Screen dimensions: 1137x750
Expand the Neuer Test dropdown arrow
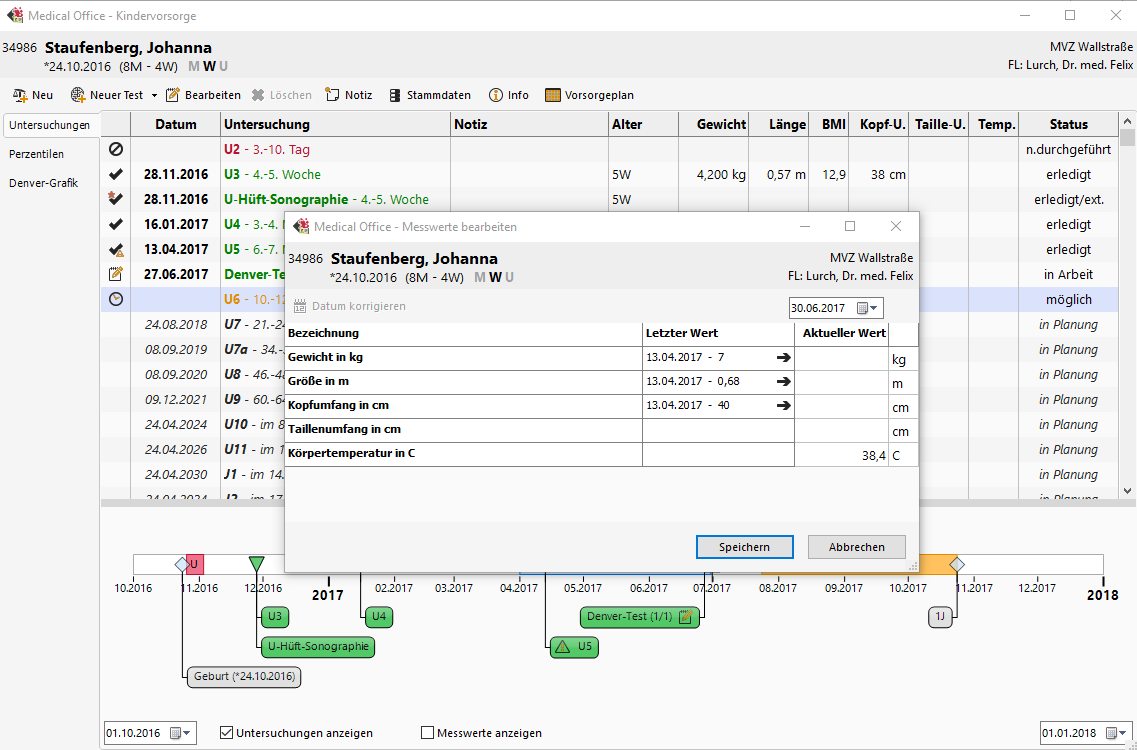[154, 96]
